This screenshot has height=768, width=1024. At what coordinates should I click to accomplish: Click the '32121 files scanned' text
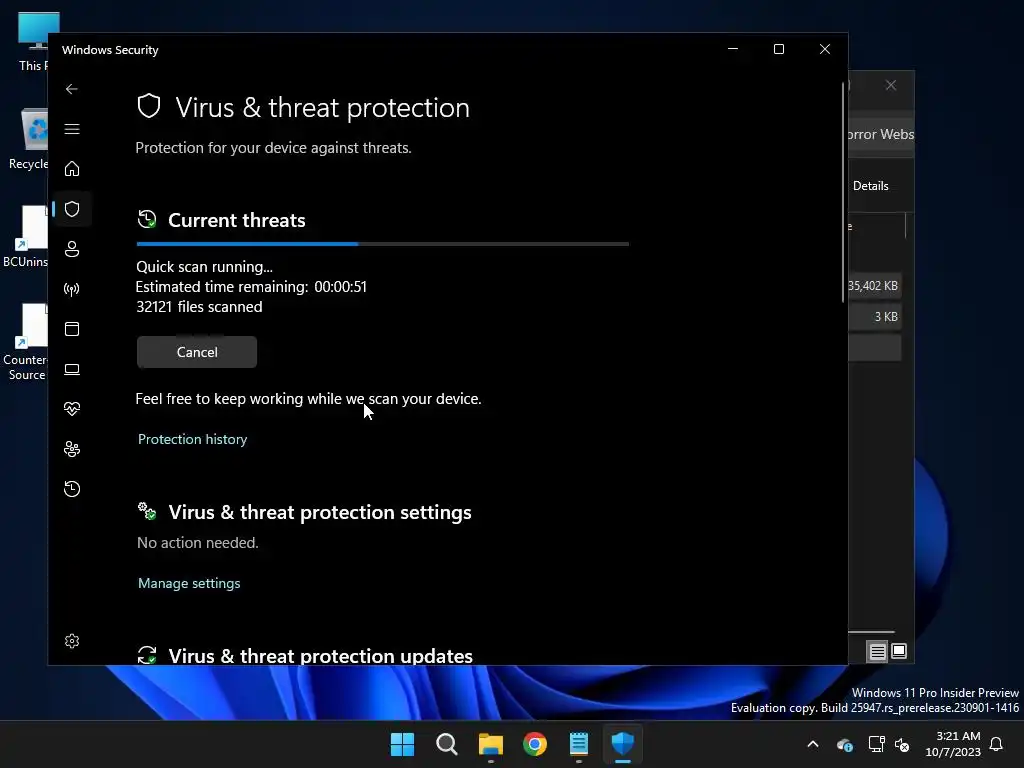pyautogui.click(x=199, y=307)
